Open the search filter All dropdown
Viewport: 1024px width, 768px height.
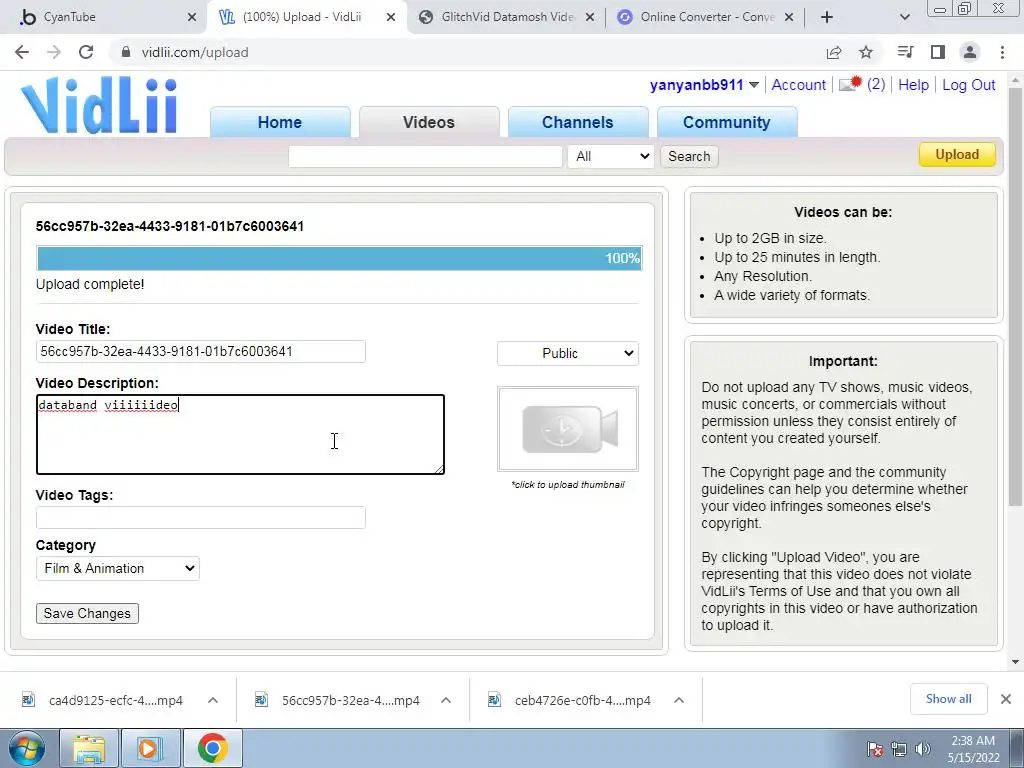[611, 157]
